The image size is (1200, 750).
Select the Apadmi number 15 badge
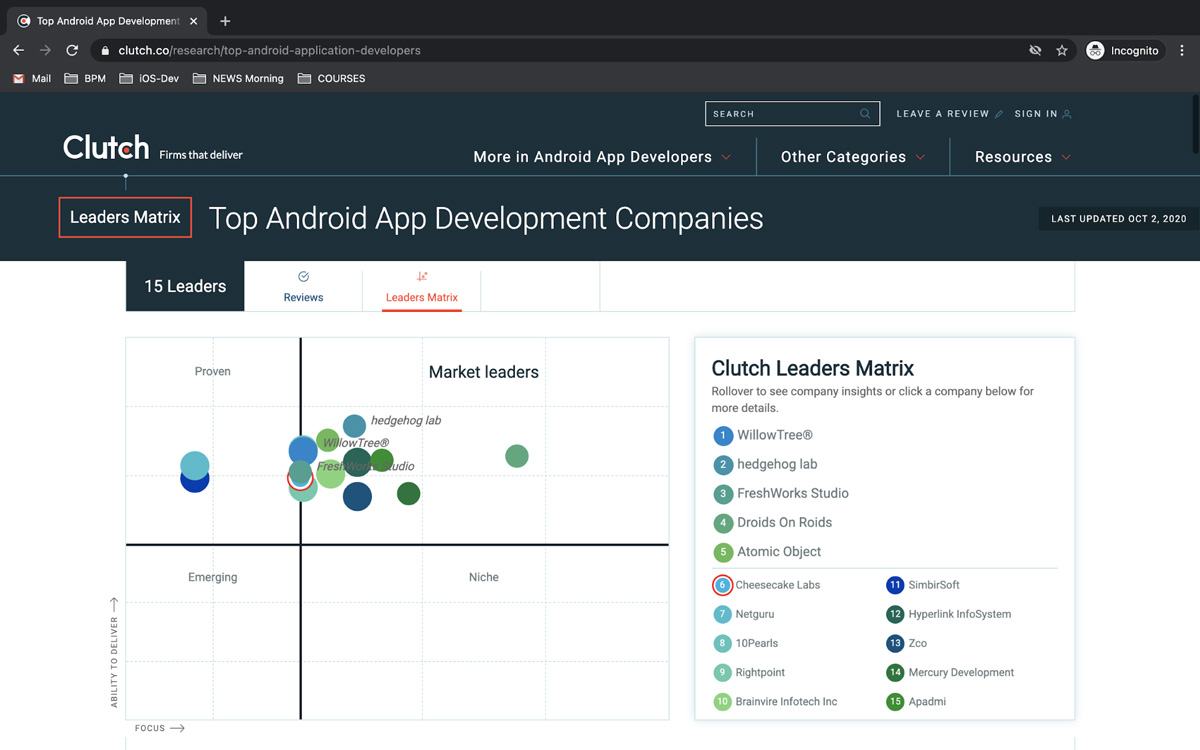click(895, 702)
